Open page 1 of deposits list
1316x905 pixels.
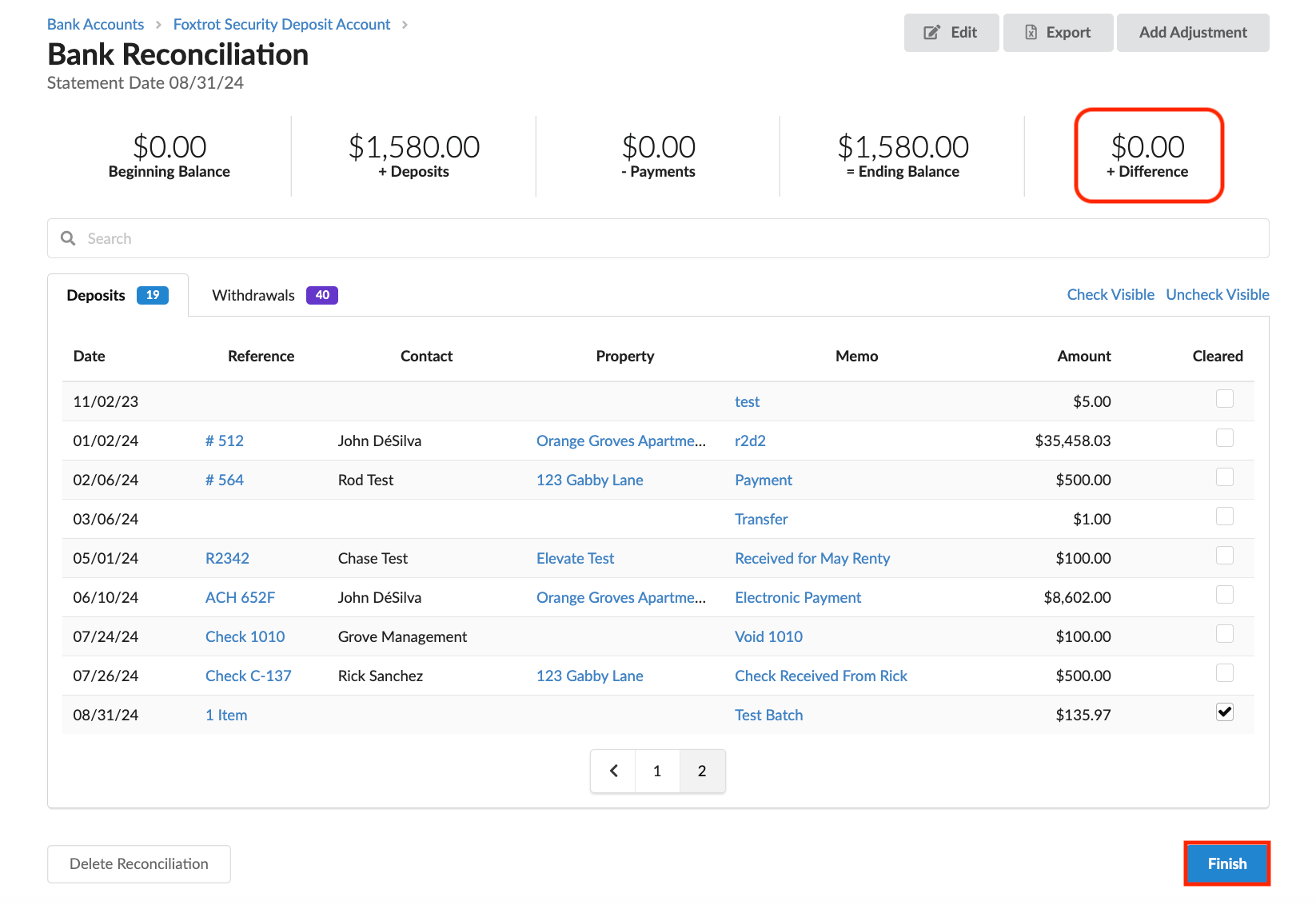point(657,771)
